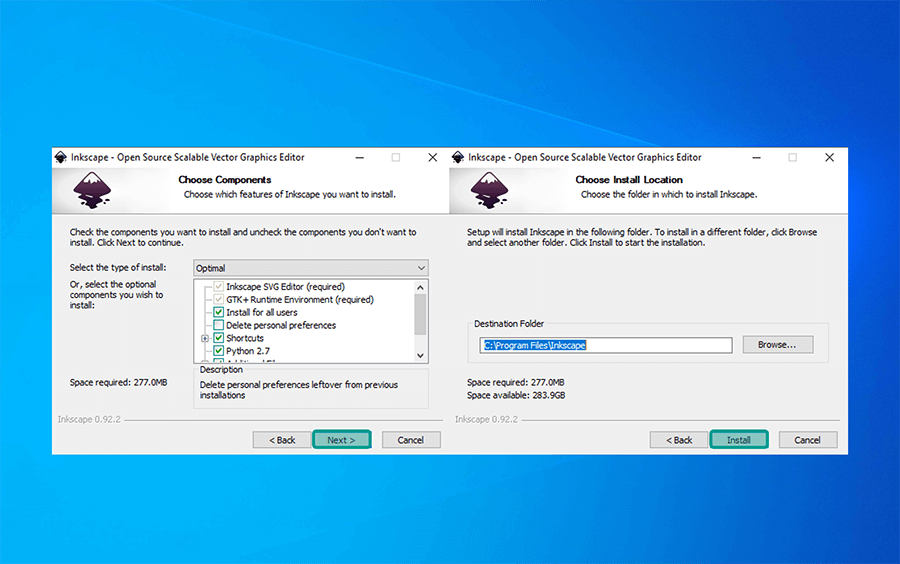Screen dimensions: 900x564
Task: Enable the Delete personal preferences checkbox
Action: coord(219,325)
